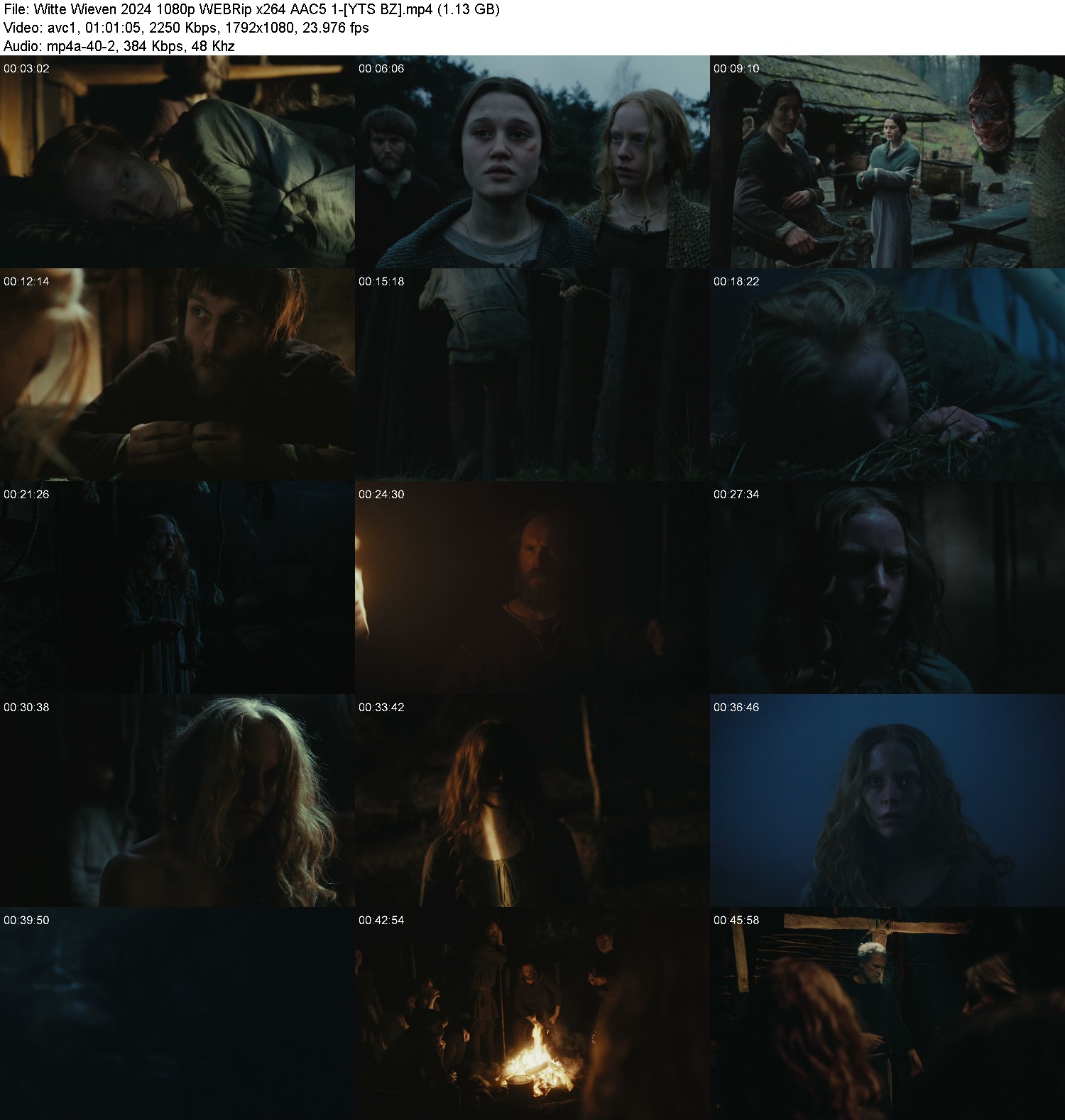Select the 'Video: avc1' info line
This screenshot has height=1120, width=1065.
pyautogui.click(x=186, y=28)
